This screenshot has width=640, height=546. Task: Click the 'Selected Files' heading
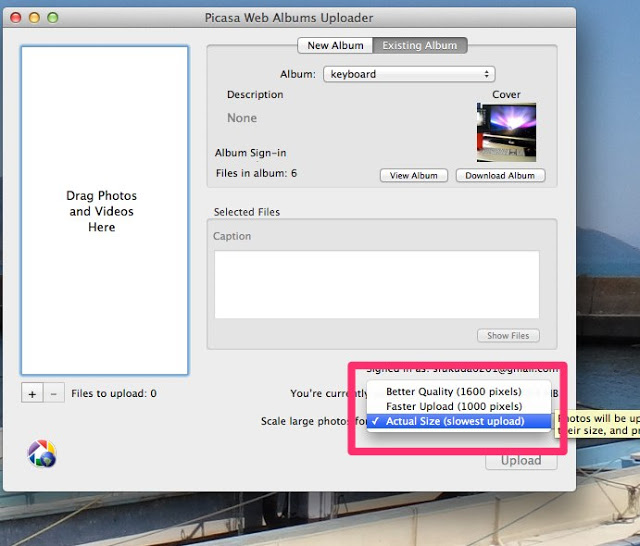[x=247, y=212]
